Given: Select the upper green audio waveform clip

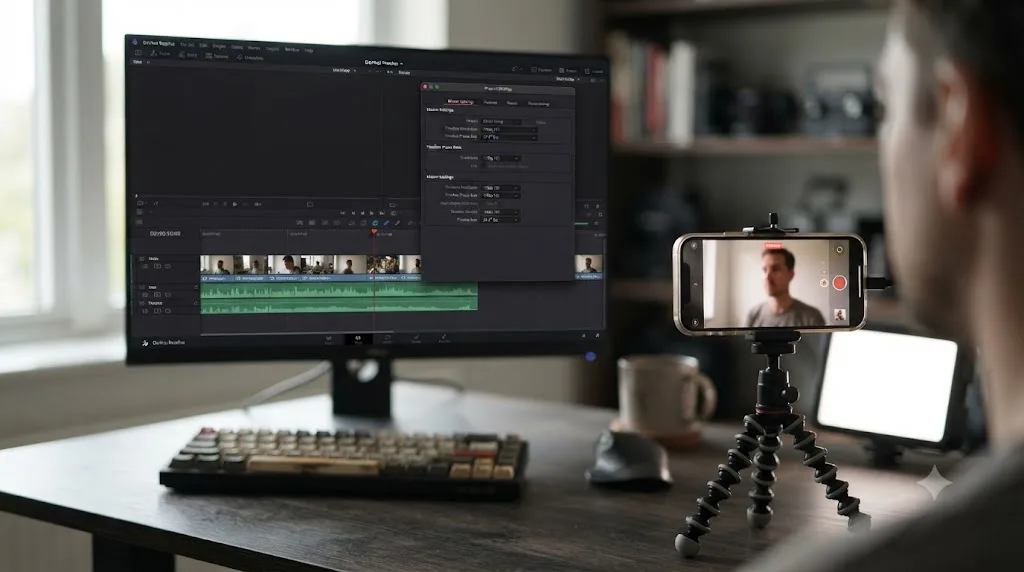Looking at the screenshot, I should pyautogui.click(x=339, y=290).
